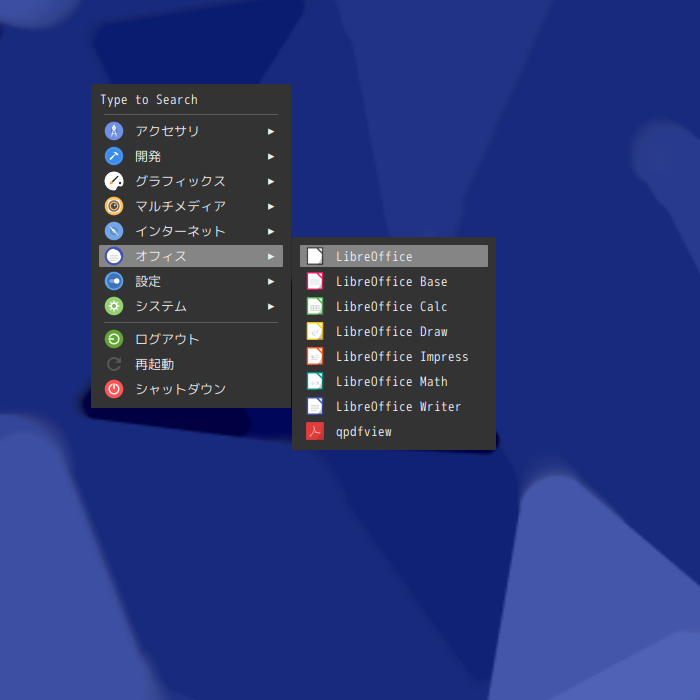Expand the インターネット submenu arrow
Image resolution: width=700 pixels, height=700 pixels.
click(271, 231)
